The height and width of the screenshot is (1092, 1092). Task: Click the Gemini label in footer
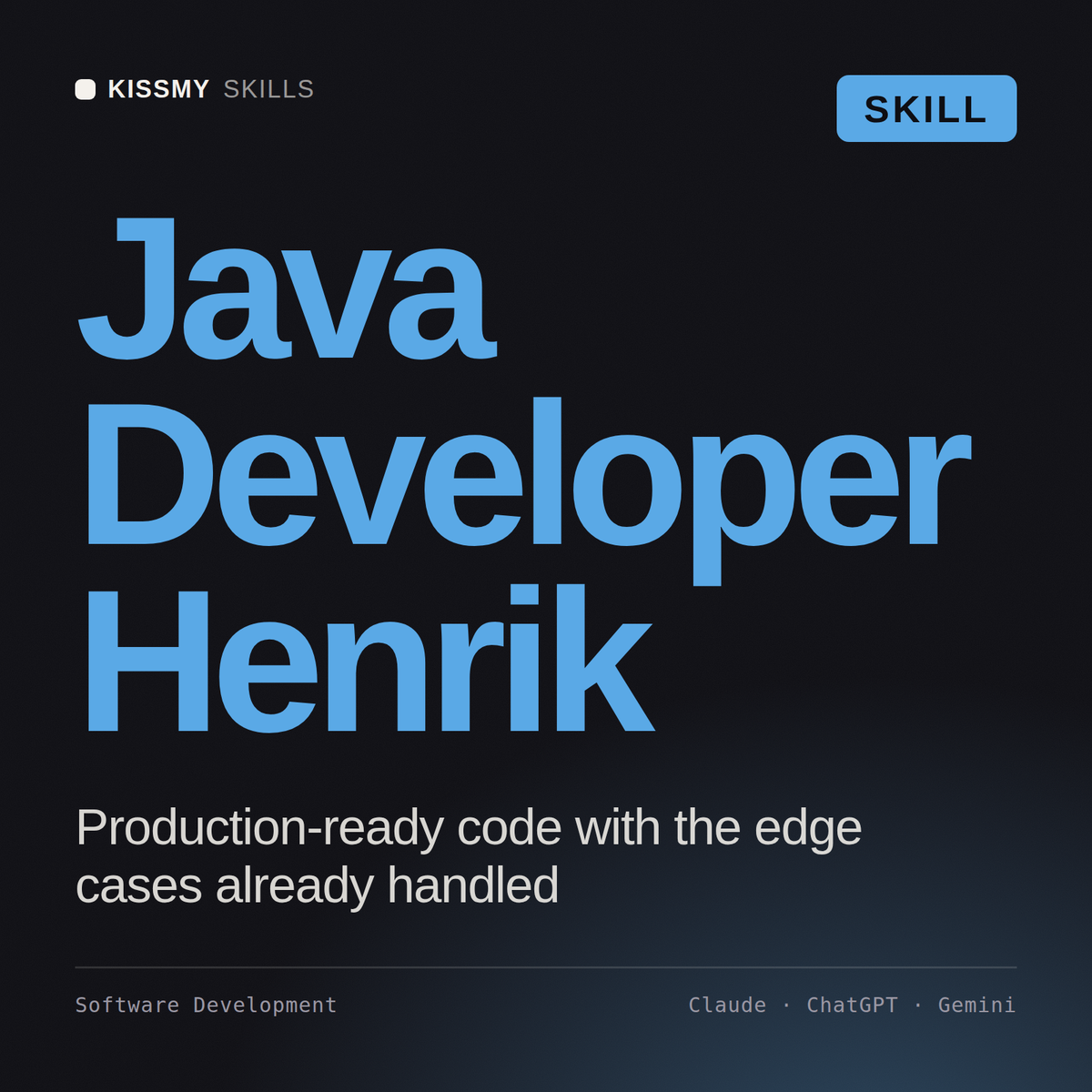976,1005
